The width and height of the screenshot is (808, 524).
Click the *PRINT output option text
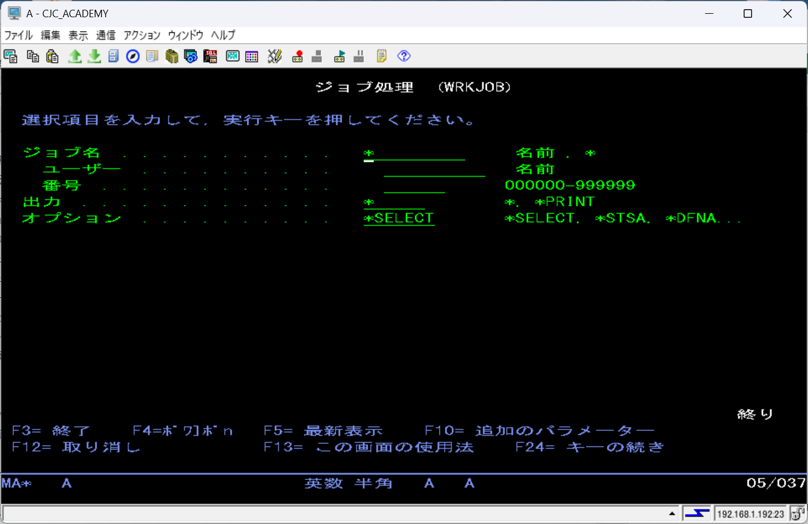click(x=564, y=202)
